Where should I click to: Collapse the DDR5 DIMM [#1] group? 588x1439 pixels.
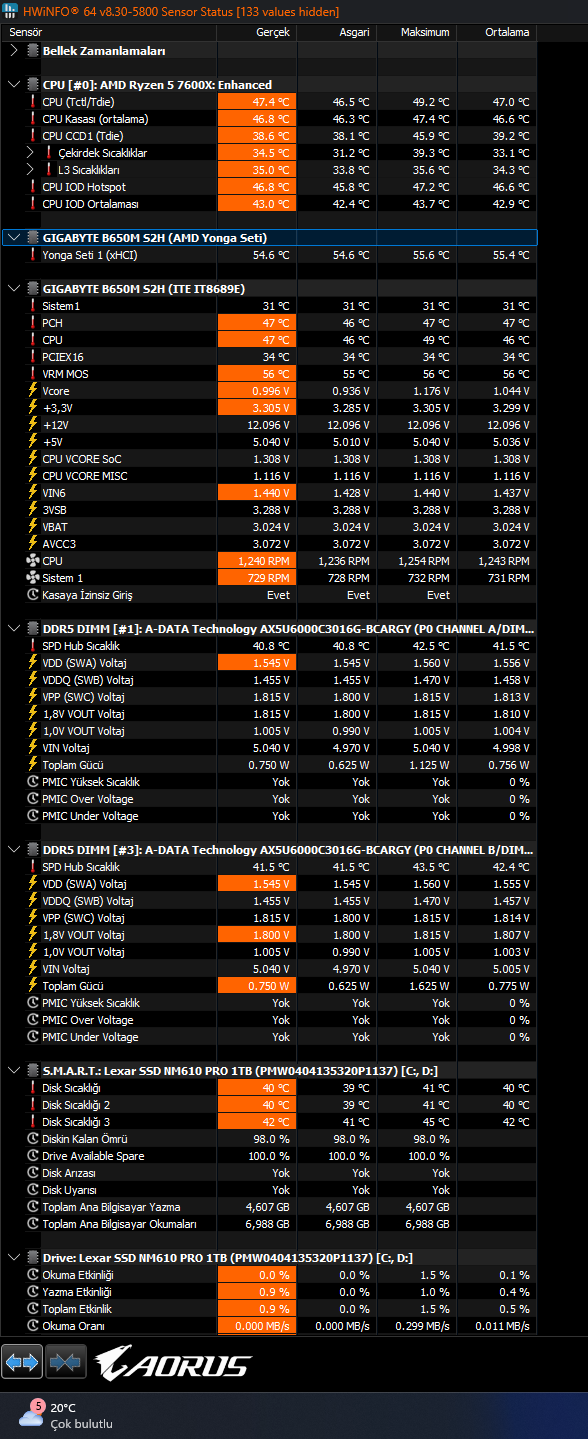point(13,629)
